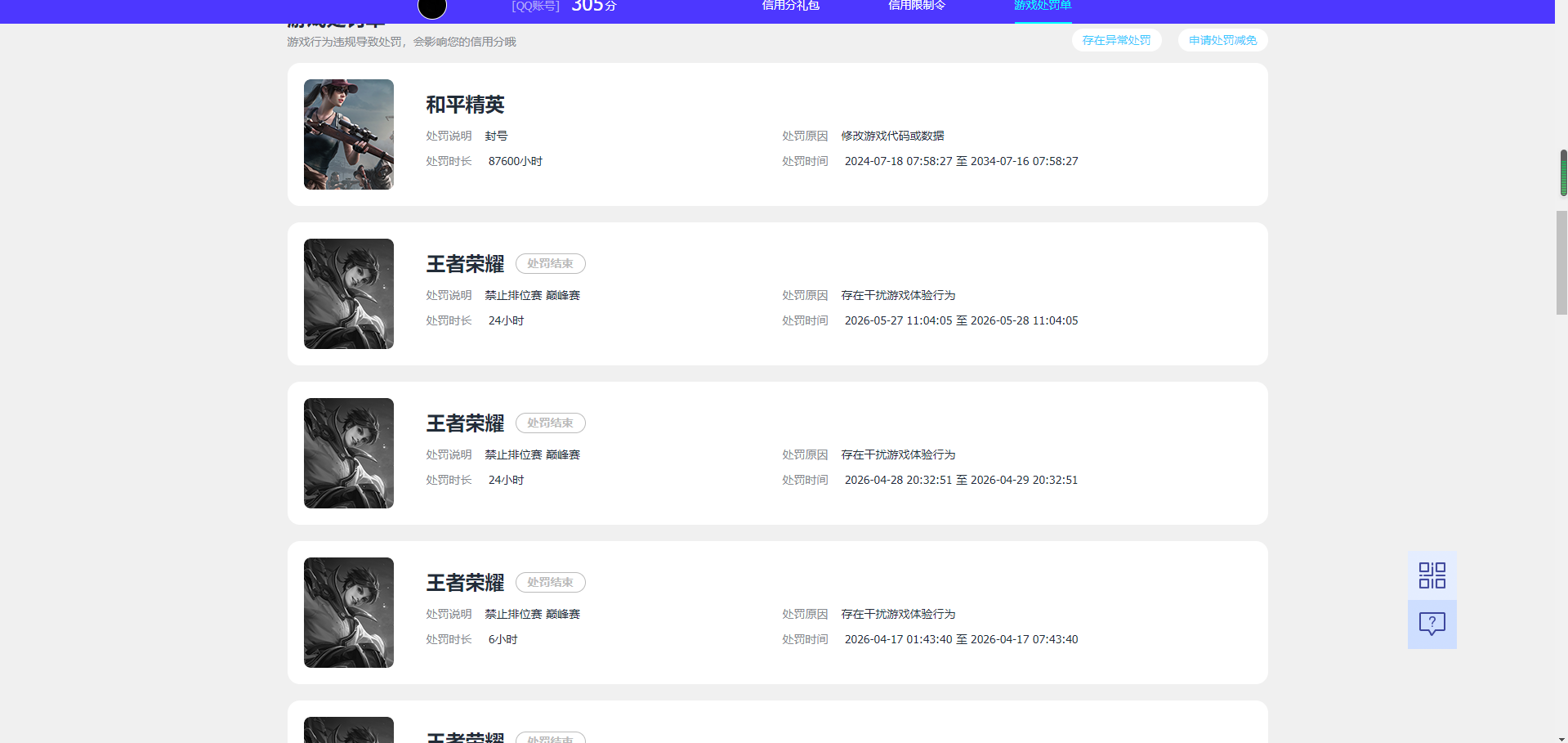Click 处罚结束 badge in the 2026-04-28 card

551,423
